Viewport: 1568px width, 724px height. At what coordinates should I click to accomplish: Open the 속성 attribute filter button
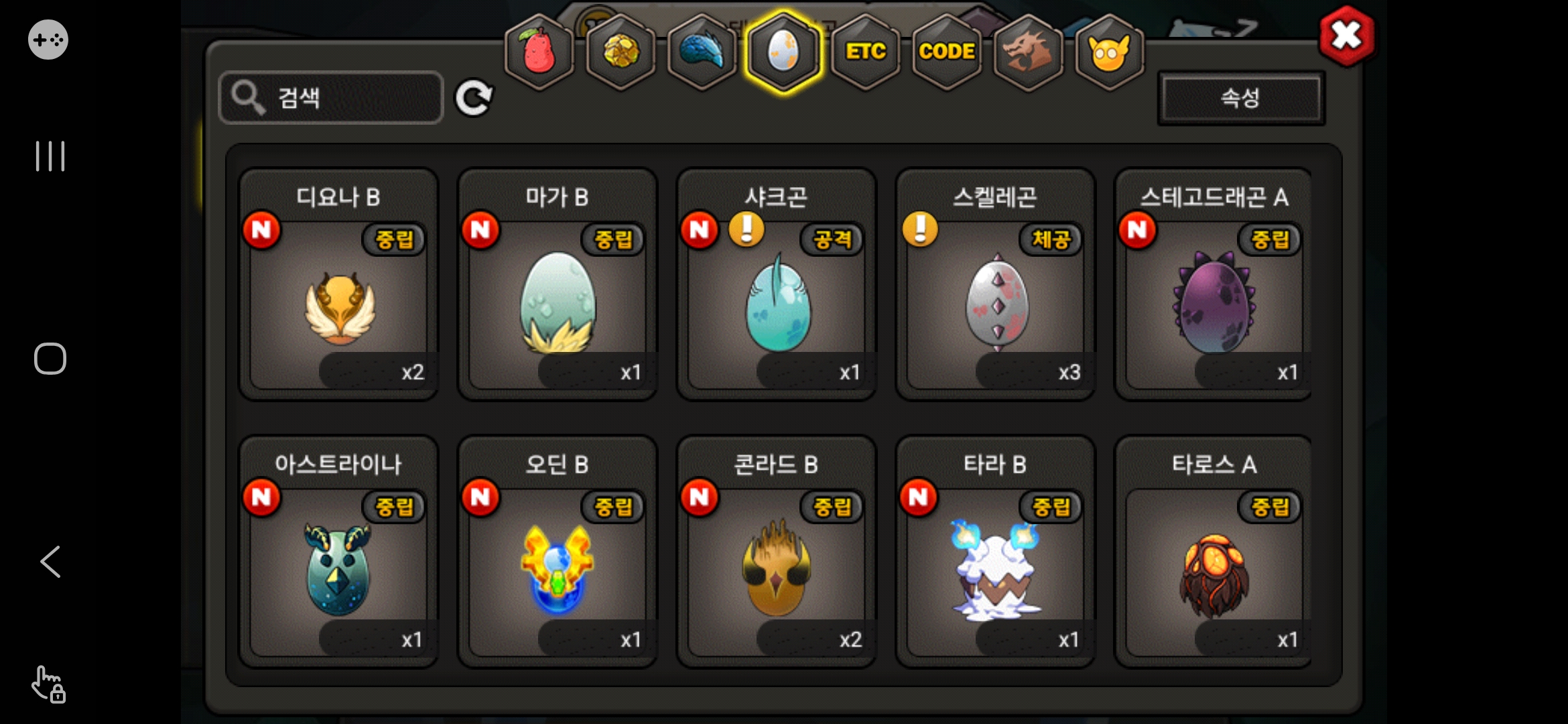(x=1241, y=99)
